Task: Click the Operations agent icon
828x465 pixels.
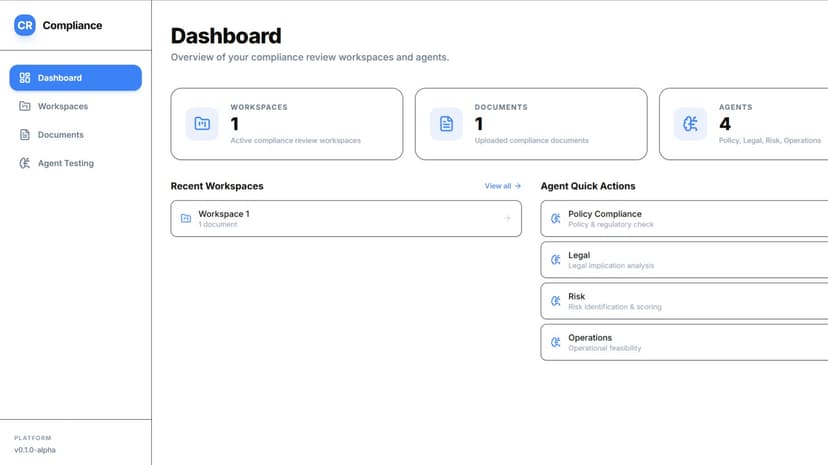Action: coord(556,342)
